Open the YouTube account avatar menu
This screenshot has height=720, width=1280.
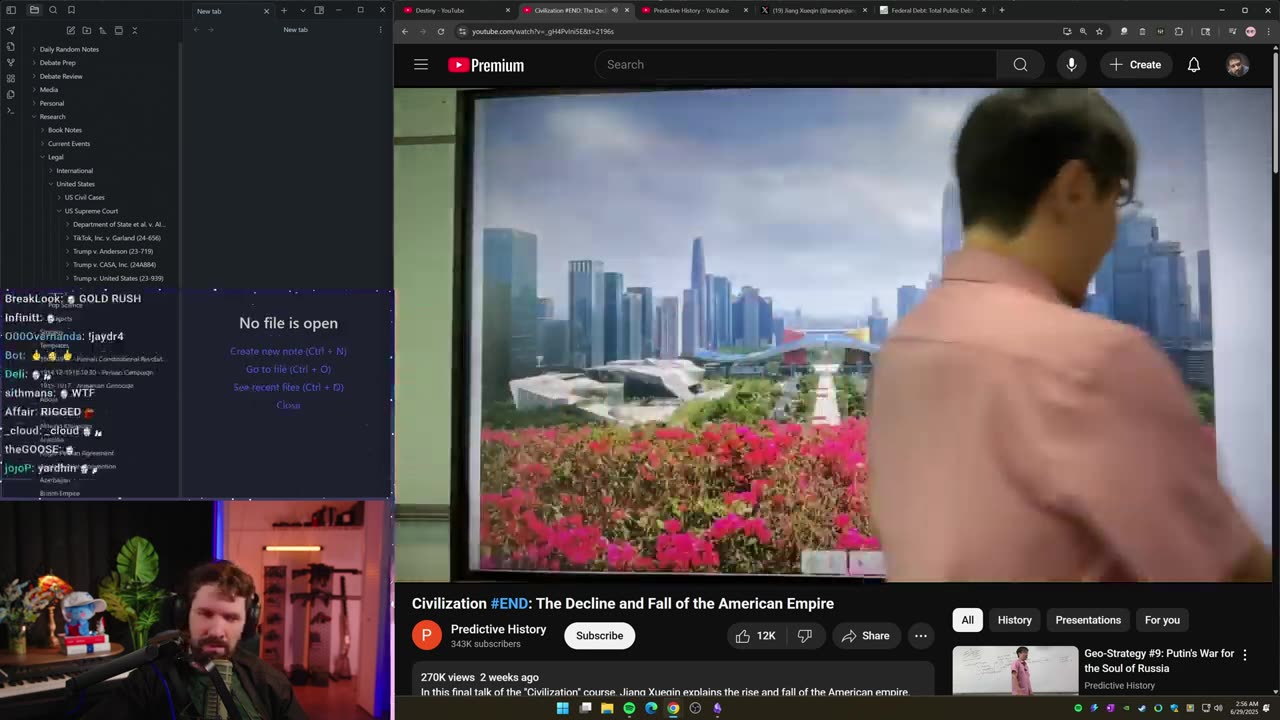pyautogui.click(x=1238, y=65)
